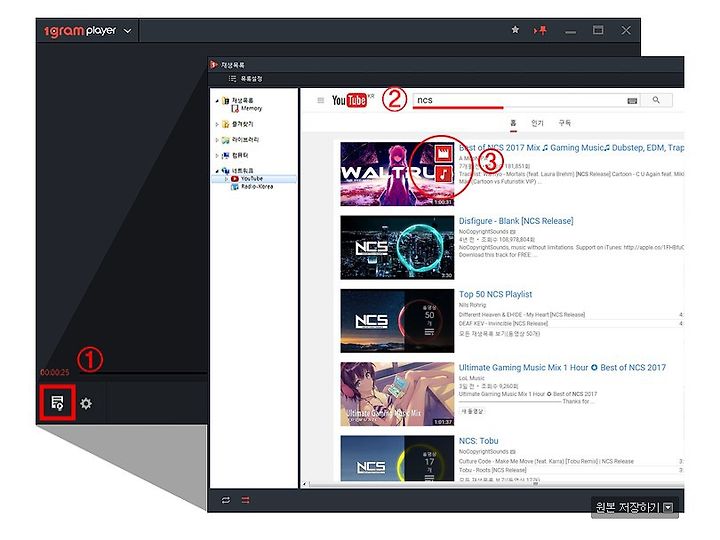Screen dimensions: 720x540
Task: View full Top 50 playlist (모든 재생목록 보기)
Action: point(499,334)
